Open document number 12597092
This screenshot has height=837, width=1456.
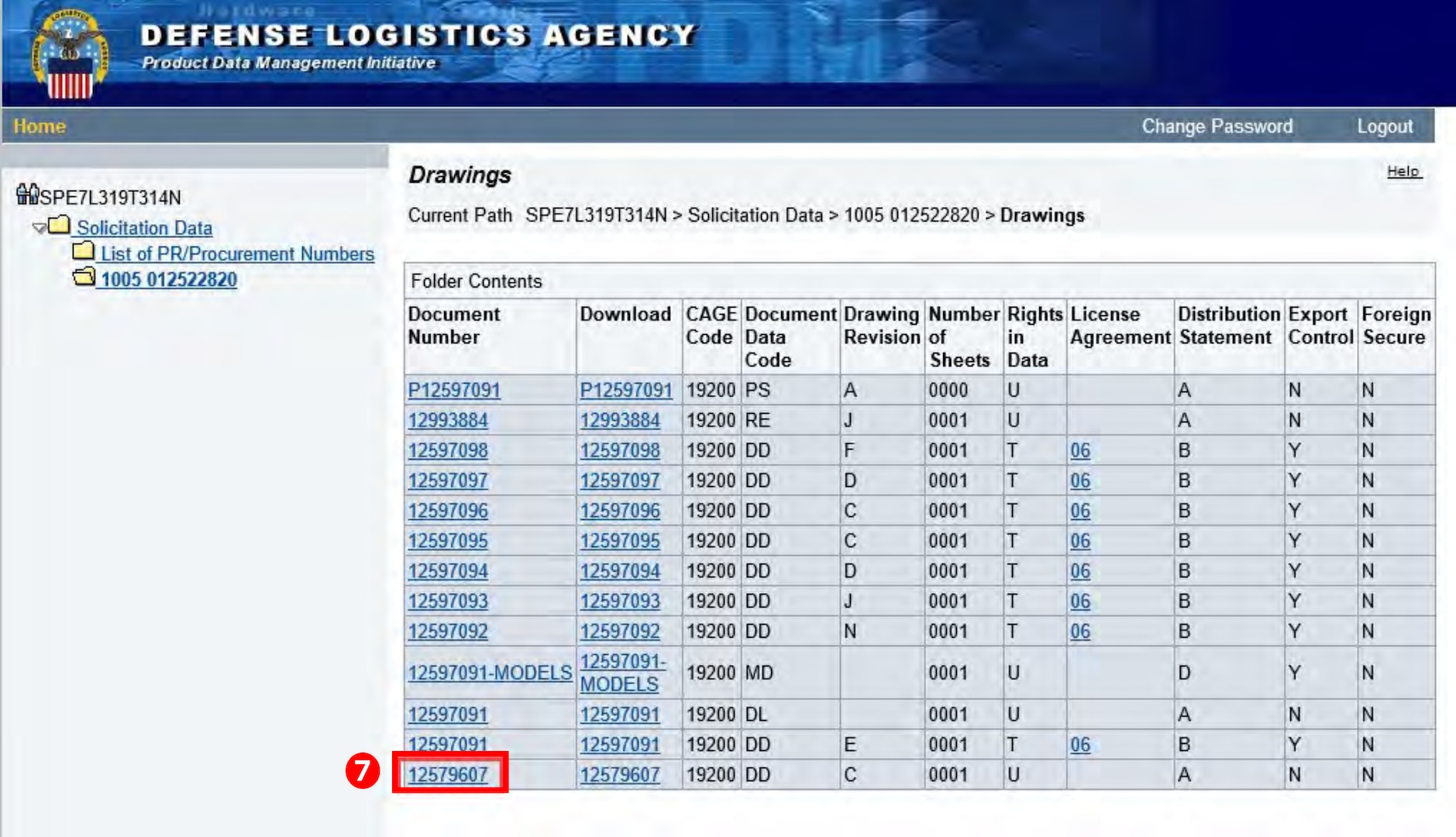click(x=448, y=632)
